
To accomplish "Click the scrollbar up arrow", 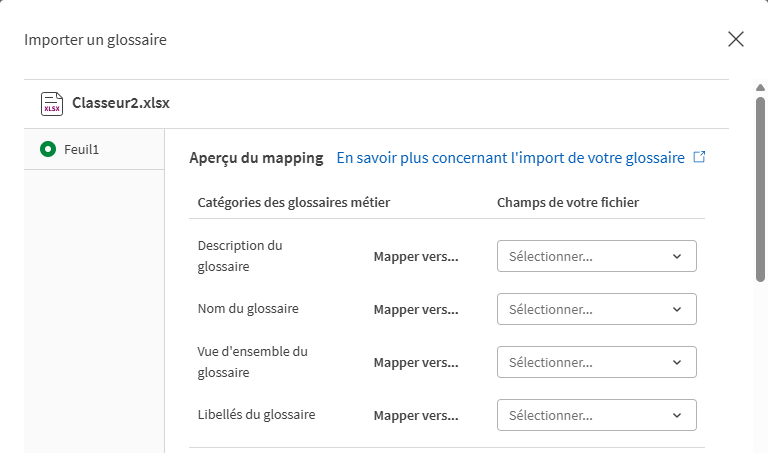I will [x=760, y=88].
